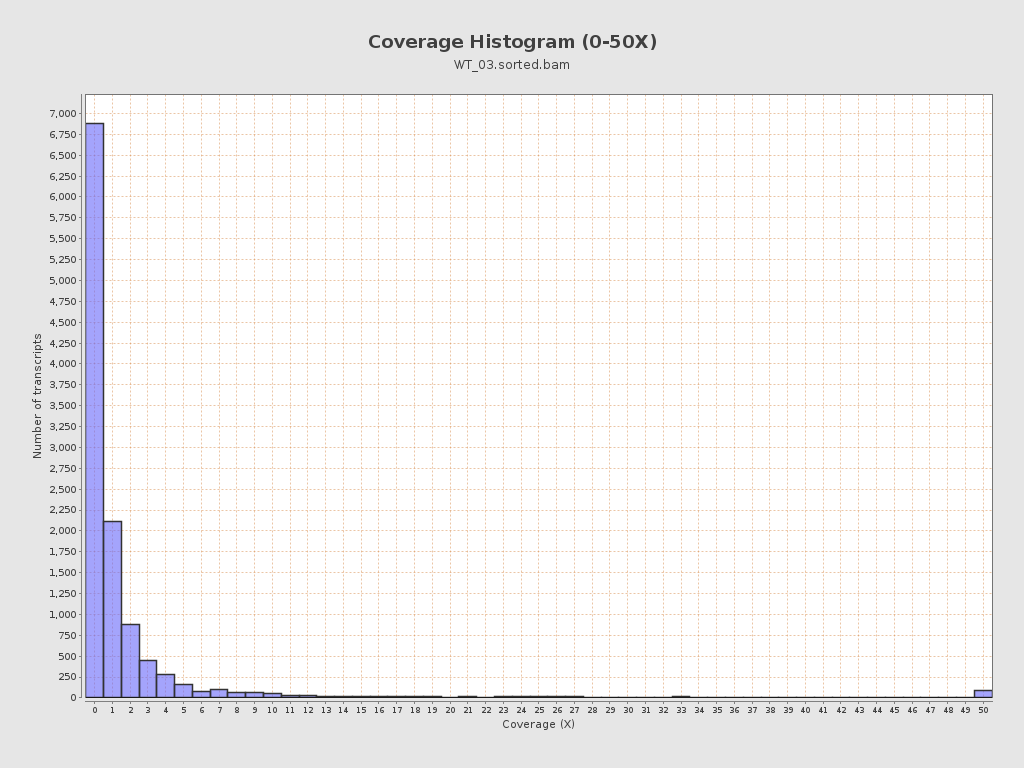1024x768 pixels.
Task: Click x-axis tick label 42
Action: [x=841, y=710]
